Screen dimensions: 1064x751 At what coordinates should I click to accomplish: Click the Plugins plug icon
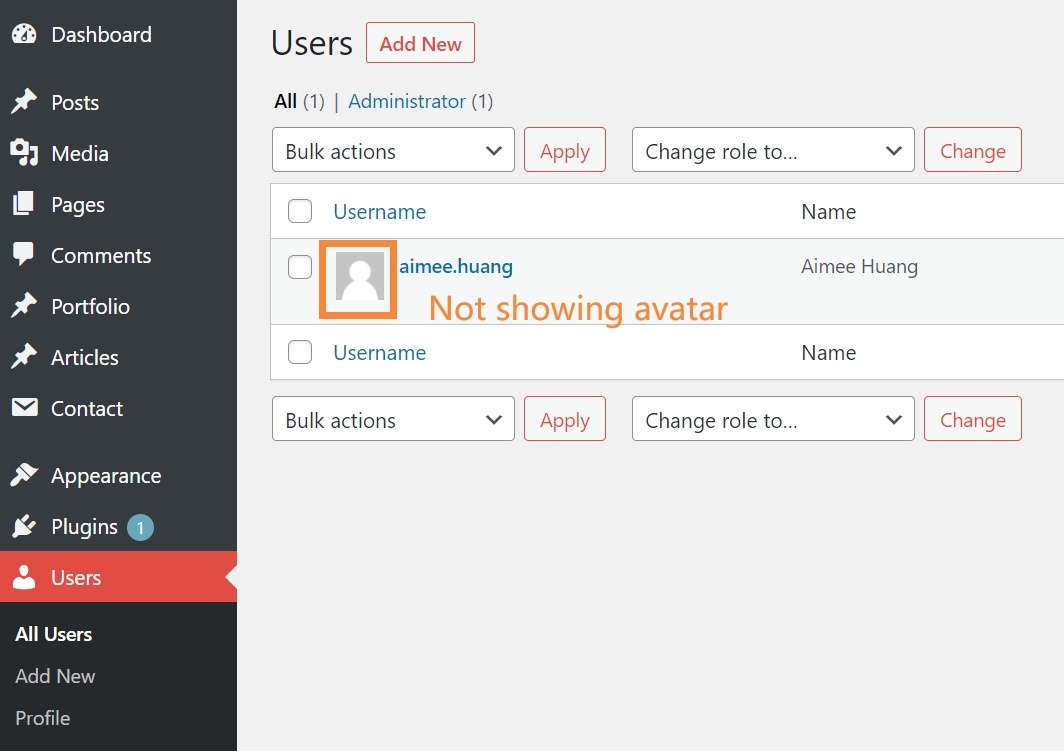(24, 527)
